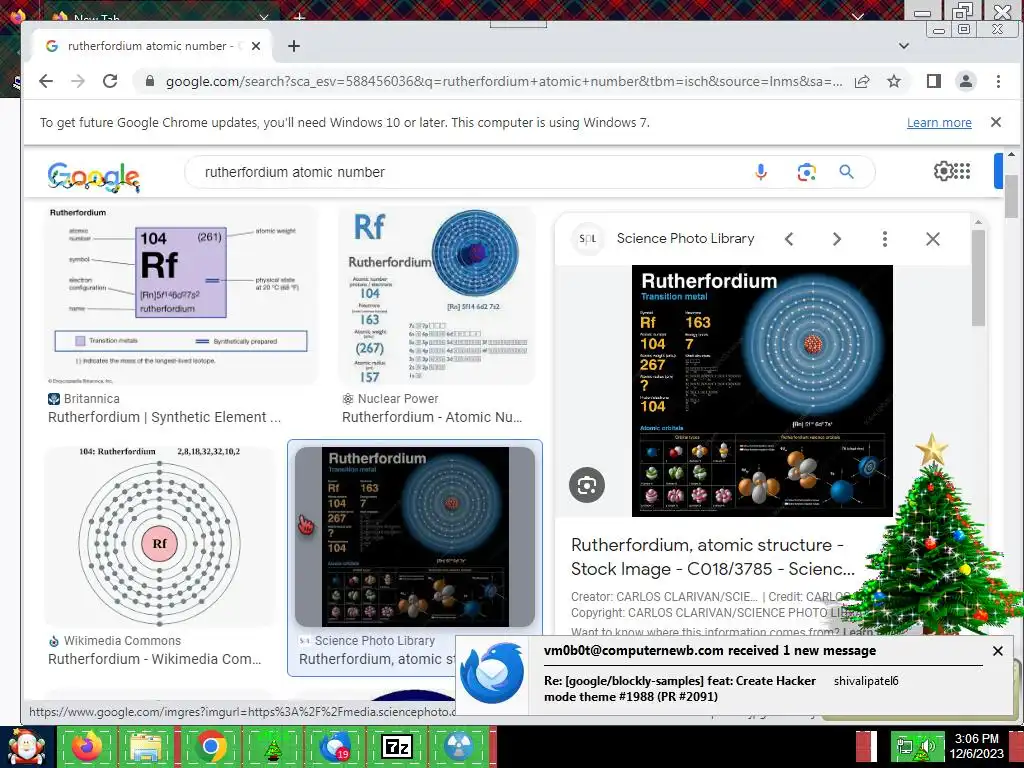Click Science Photo Library source name
The image size is (1024, 768).
[x=685, y=238]
